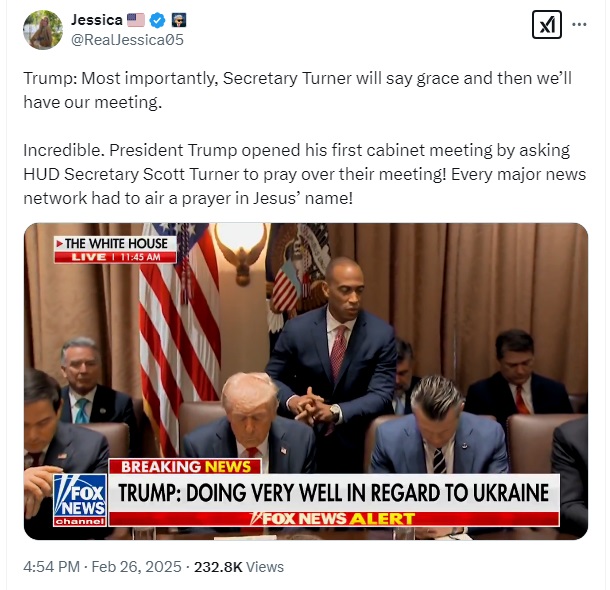Viewport: 610px width, 590px height.
Task: Click the American flag emoji beside Jessica
Action: [x=136, y=20]
